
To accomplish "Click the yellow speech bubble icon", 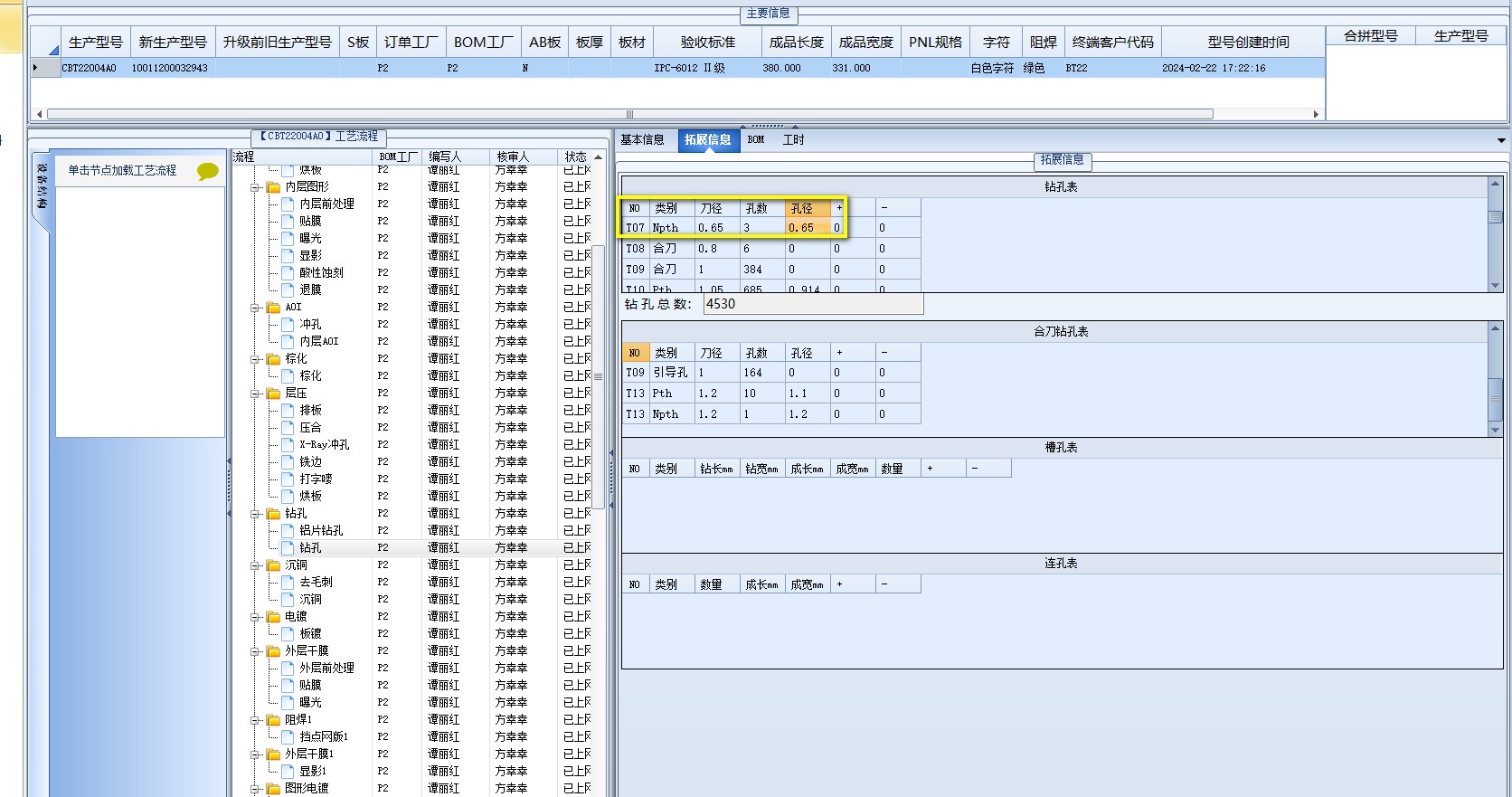I will pos(208,171).
